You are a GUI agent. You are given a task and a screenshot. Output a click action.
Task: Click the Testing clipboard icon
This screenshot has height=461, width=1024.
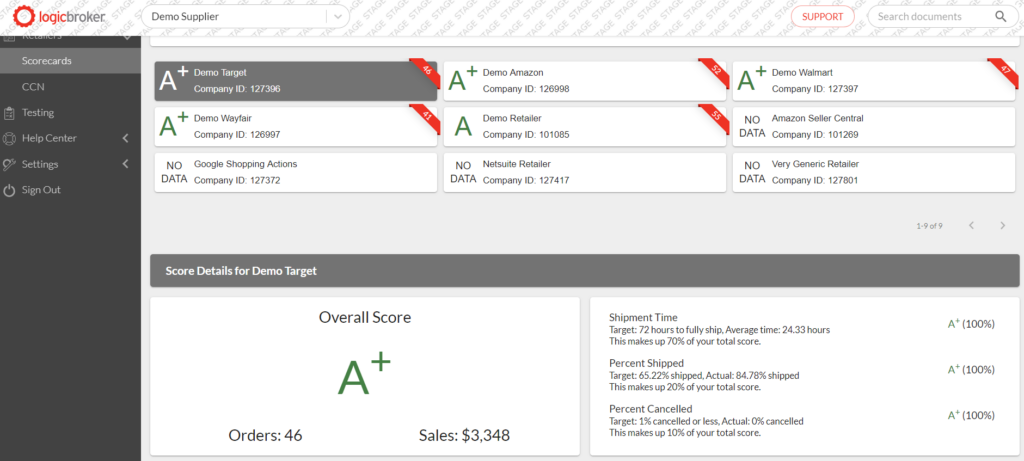tap(9, 113)
